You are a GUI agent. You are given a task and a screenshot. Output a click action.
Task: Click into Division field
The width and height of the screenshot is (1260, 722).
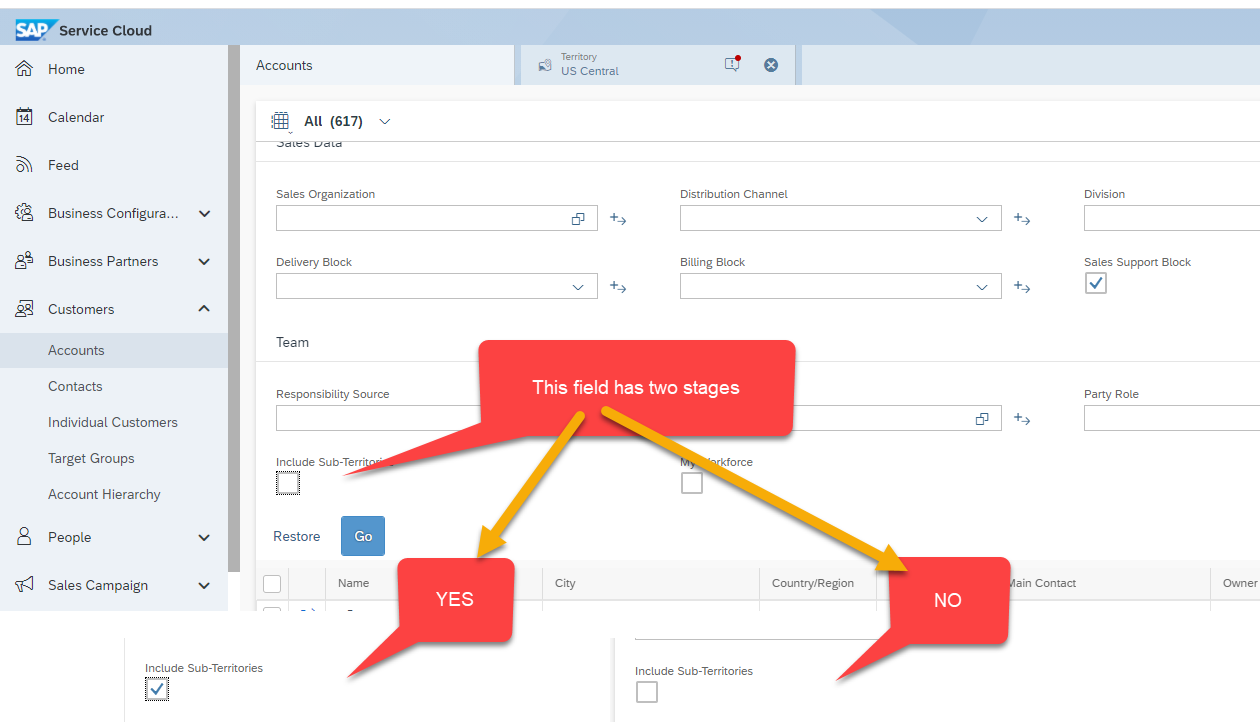1172,219
